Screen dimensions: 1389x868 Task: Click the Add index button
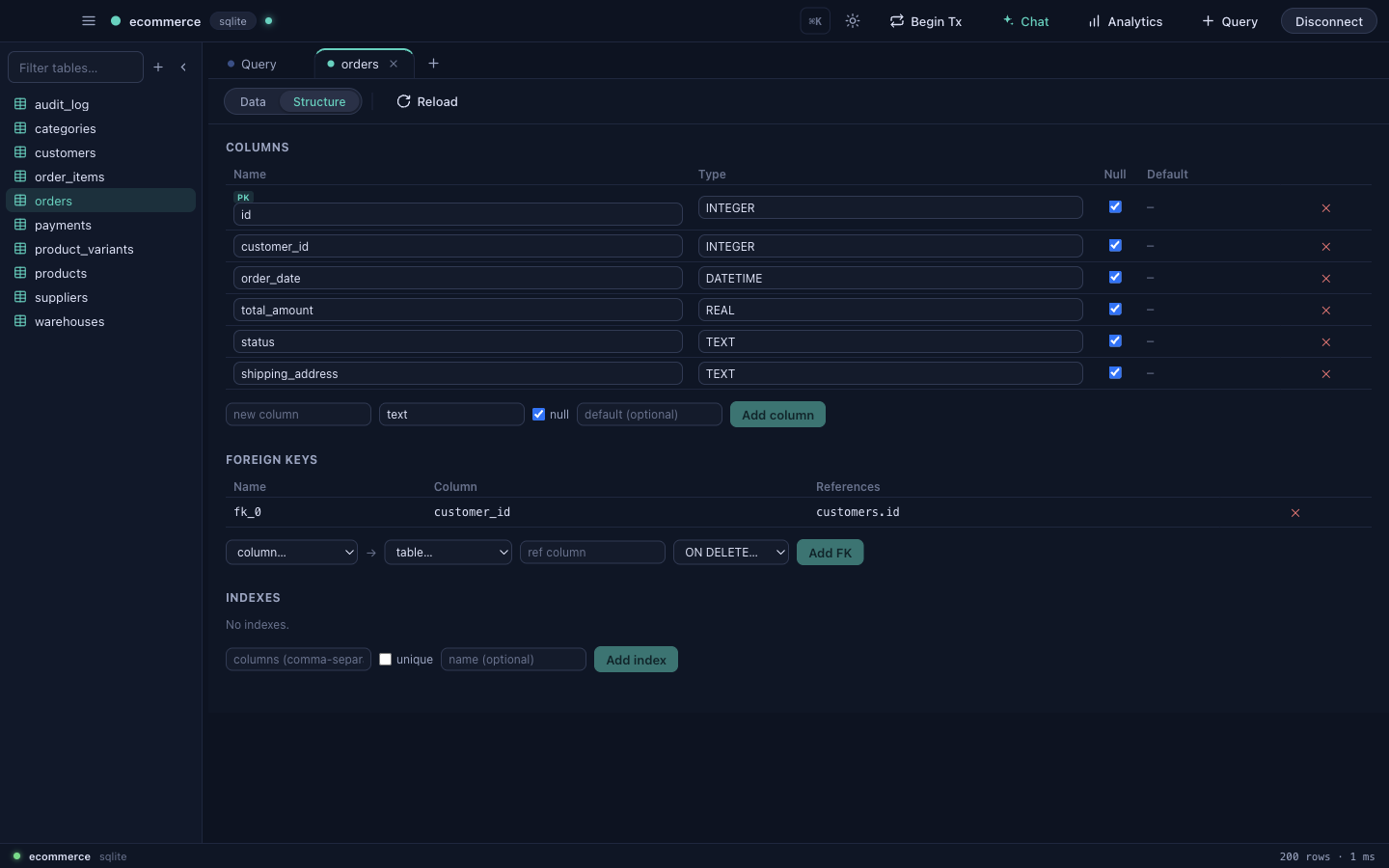(x=637, y=660)
